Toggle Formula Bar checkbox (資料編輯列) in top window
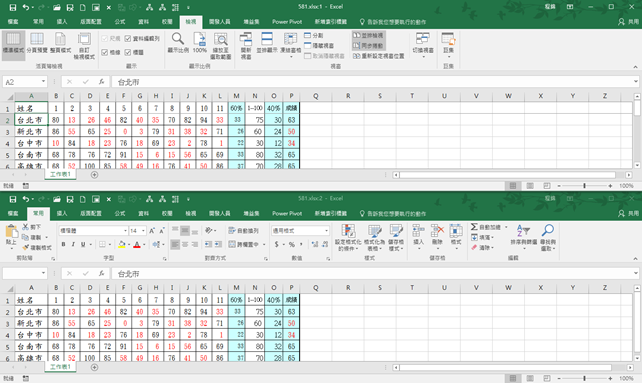The image size is (642, 383). click(x=128, y=39)
